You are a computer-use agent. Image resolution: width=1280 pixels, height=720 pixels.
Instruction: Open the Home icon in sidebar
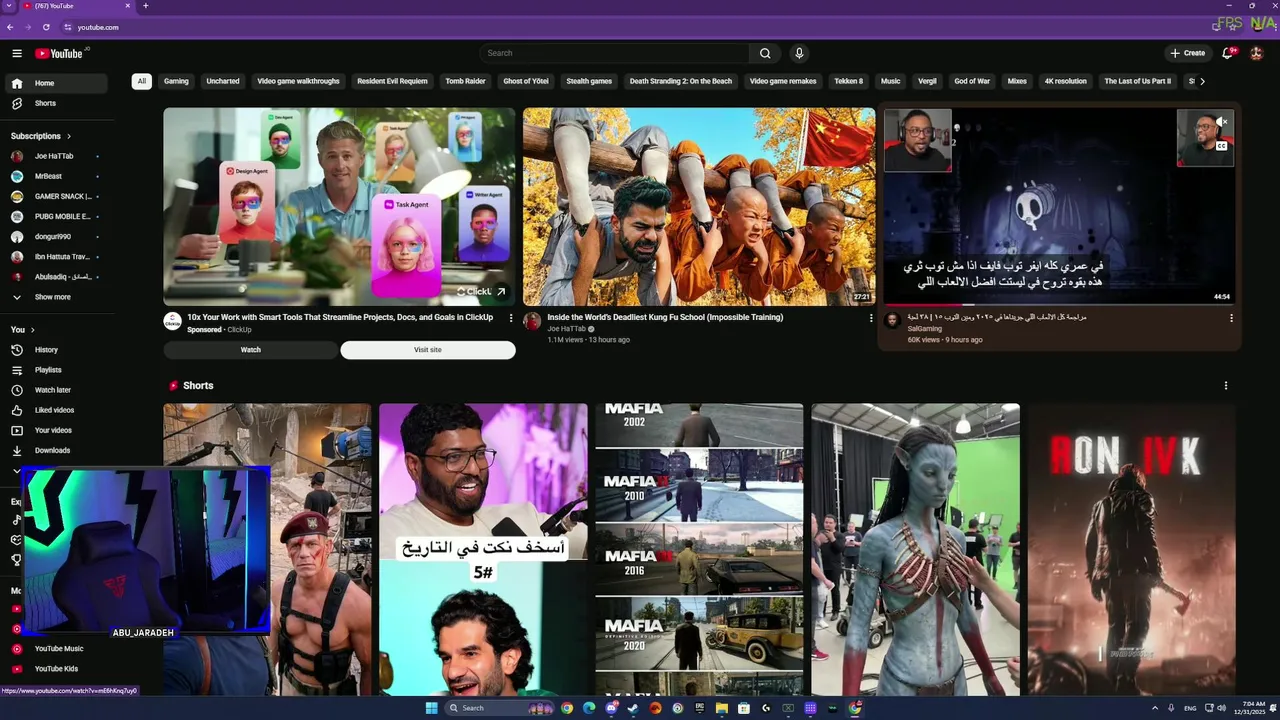17,83
